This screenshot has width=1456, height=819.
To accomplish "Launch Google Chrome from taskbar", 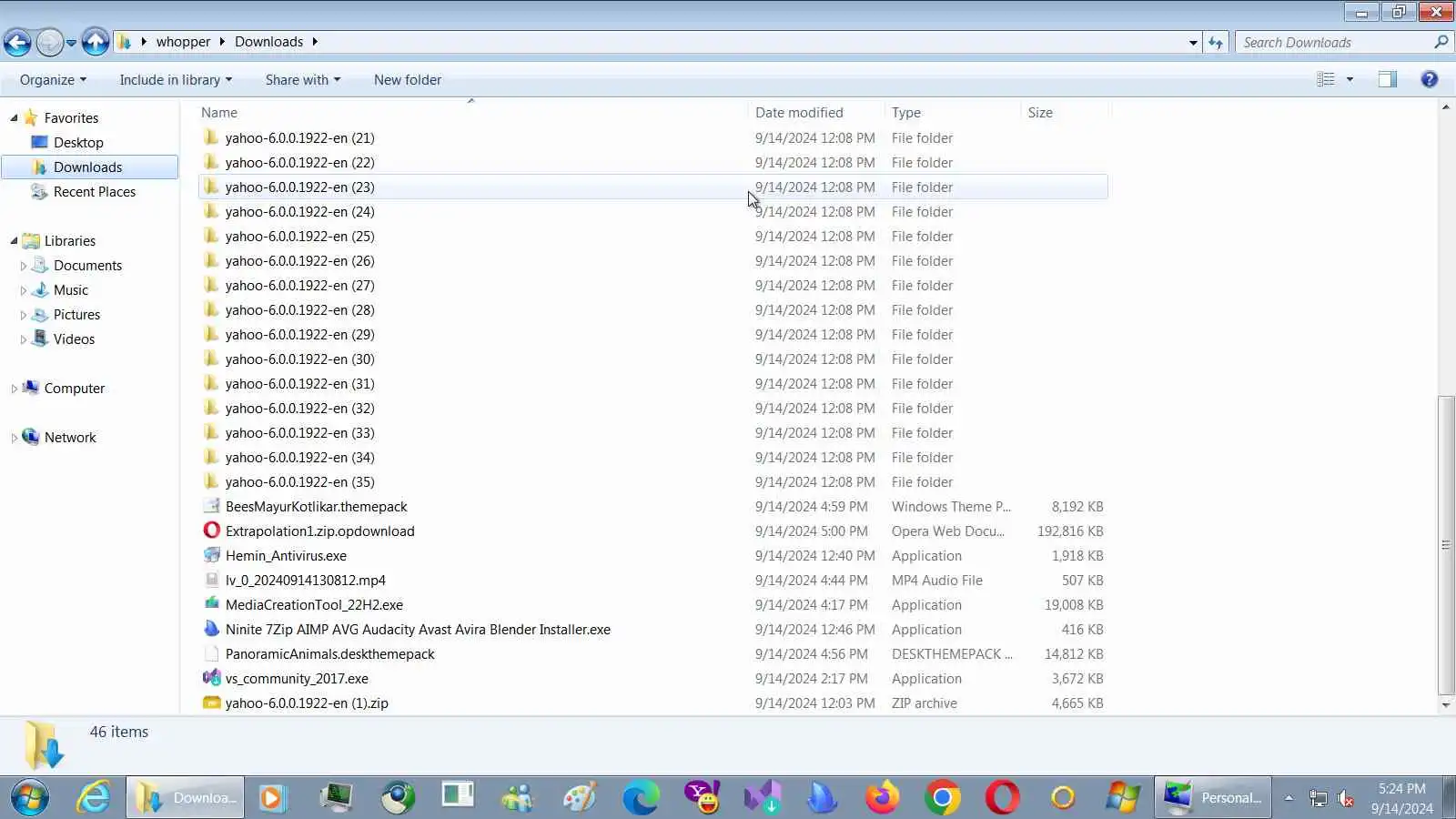I will pos(943,798).
